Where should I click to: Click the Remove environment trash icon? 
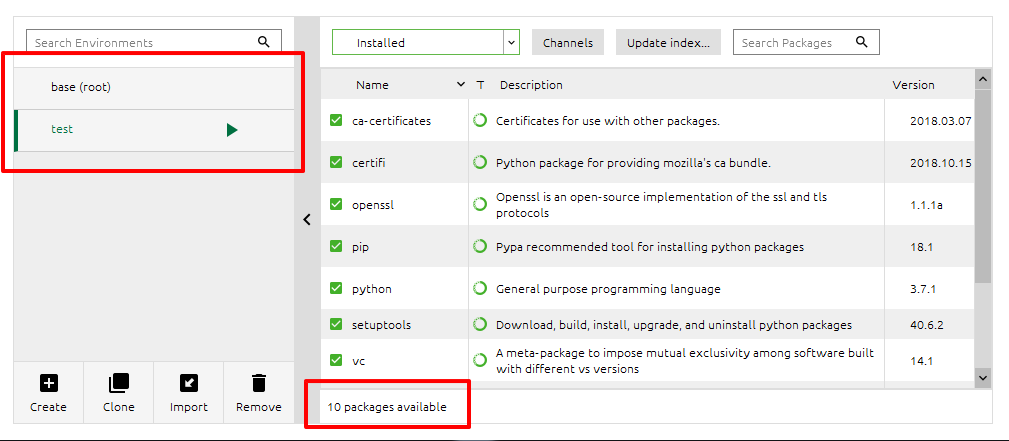point(259,383)
